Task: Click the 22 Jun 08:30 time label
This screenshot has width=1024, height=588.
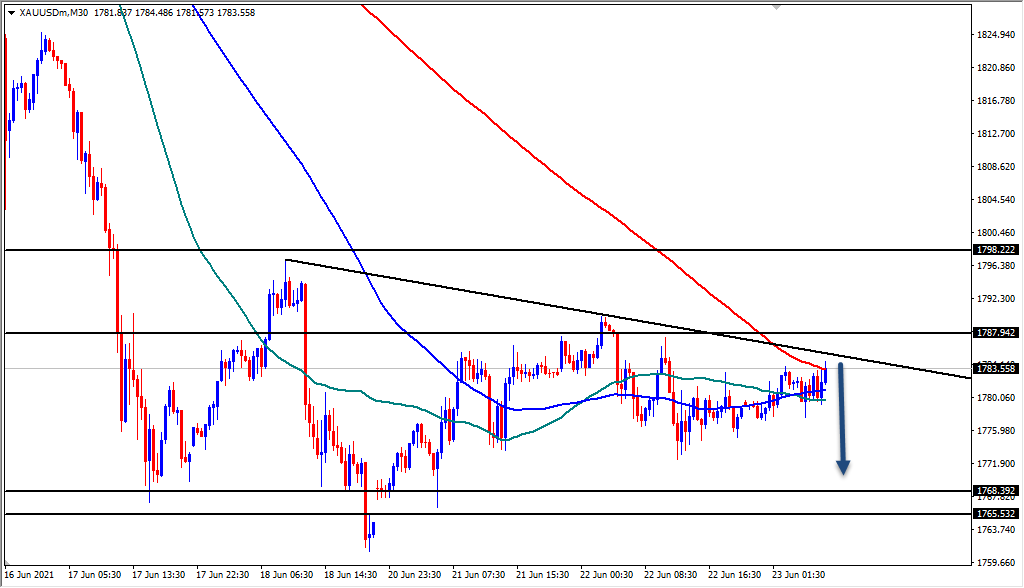Action: 670,575
